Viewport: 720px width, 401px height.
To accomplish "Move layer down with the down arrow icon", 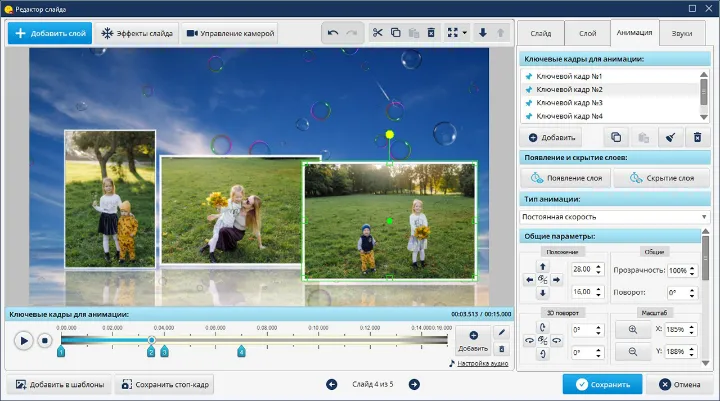I will click(x=483, y=33).
